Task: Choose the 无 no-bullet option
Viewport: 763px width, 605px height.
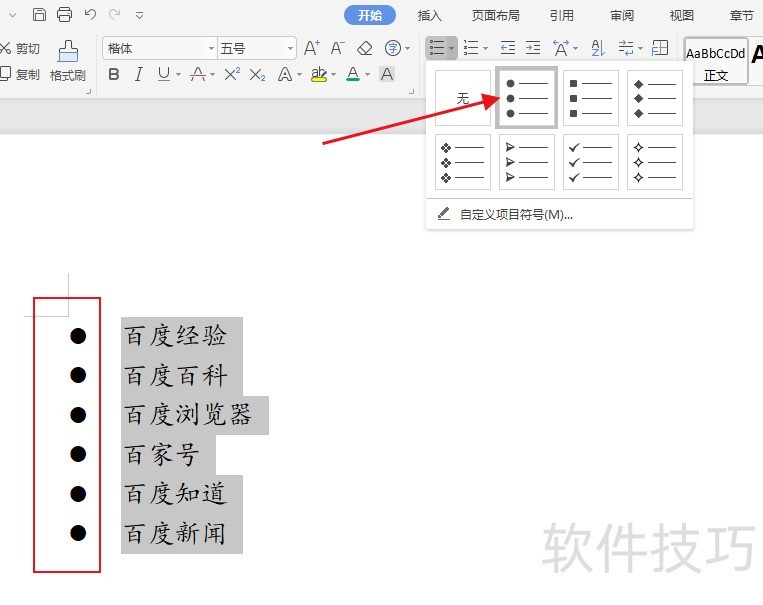Action: click(463, 98)
